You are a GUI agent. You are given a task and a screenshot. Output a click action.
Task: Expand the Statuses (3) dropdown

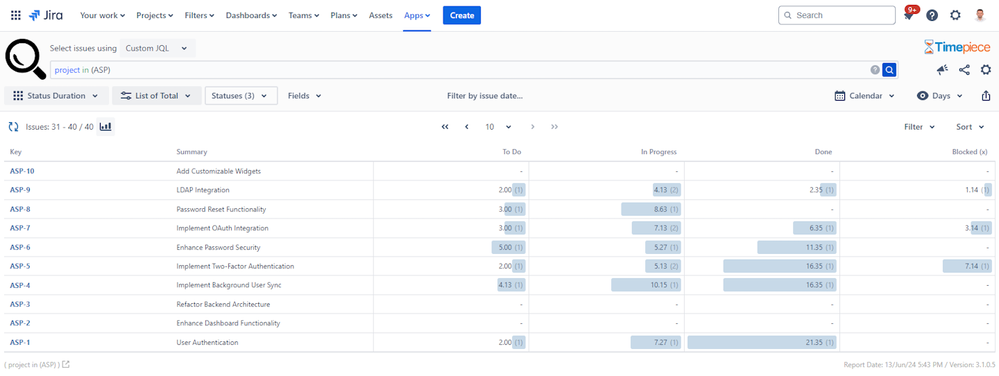tap(241, 96)
